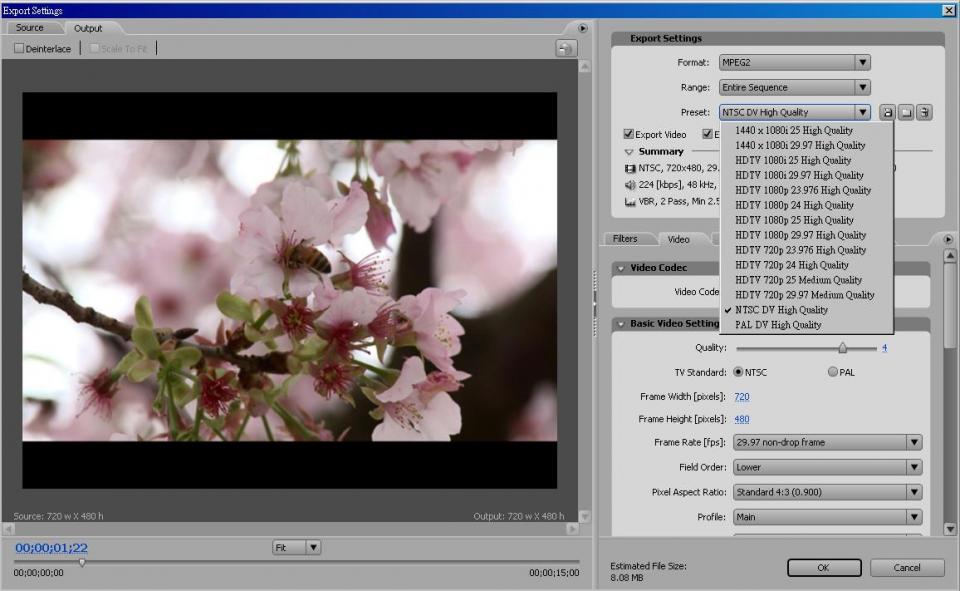
Task: Click the Quality slider handle
Action: pyautogui.click(x=843, y=348)
